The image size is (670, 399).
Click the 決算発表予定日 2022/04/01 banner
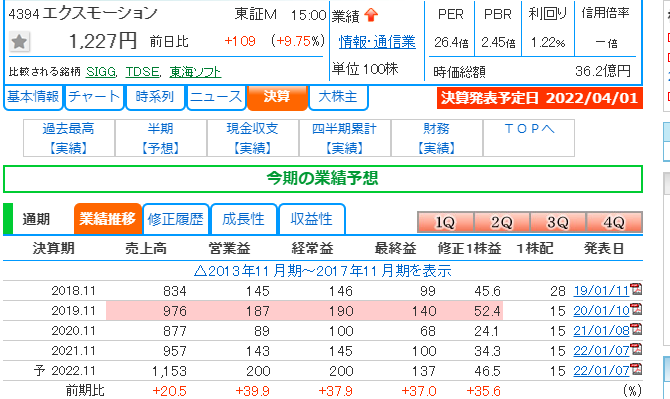tap(540, 98)
